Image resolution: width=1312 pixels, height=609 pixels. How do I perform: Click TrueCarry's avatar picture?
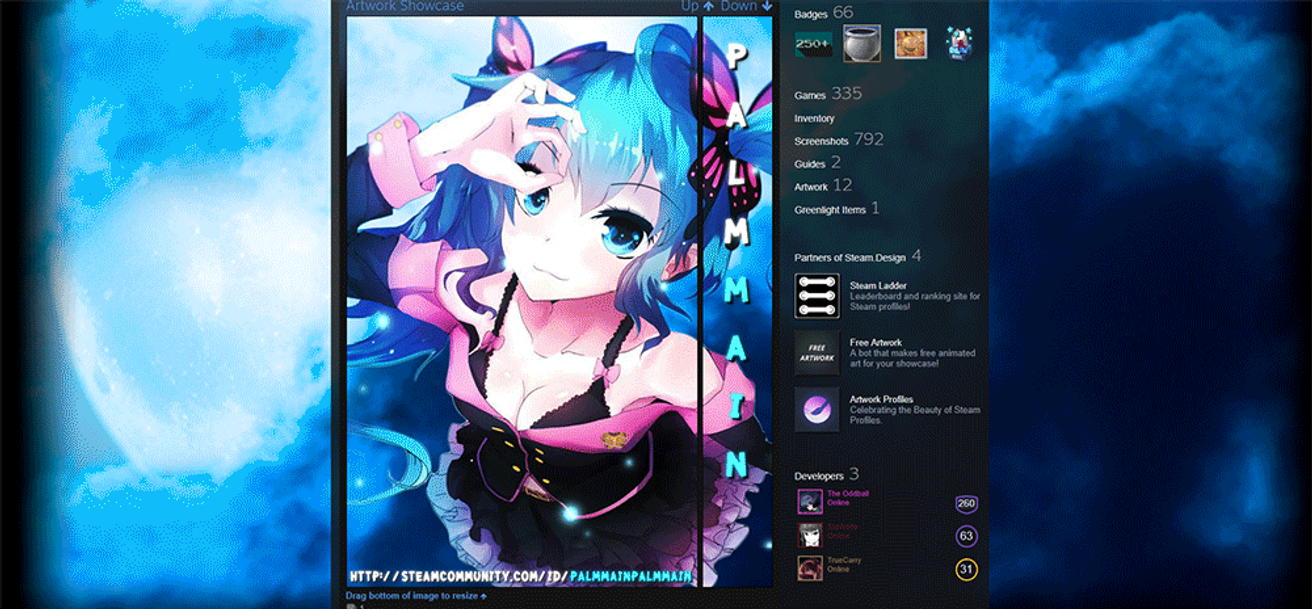[x=810, y=568]
